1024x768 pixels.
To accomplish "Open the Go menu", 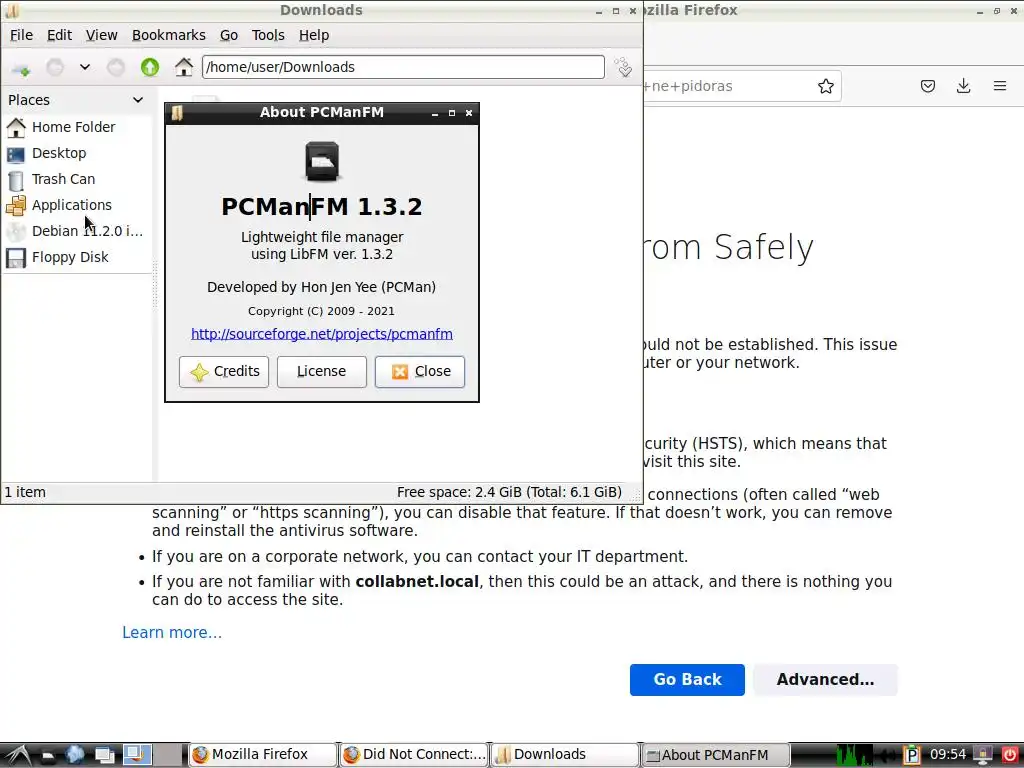I will [229, 35].
